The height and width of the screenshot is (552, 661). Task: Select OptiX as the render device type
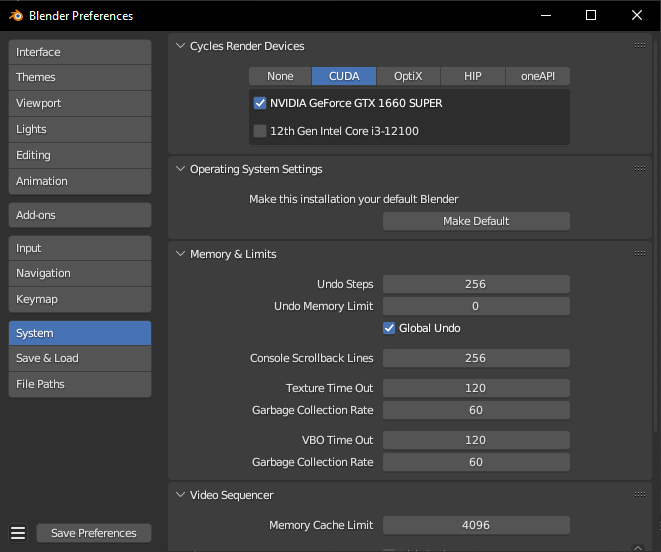coord(408,76)
